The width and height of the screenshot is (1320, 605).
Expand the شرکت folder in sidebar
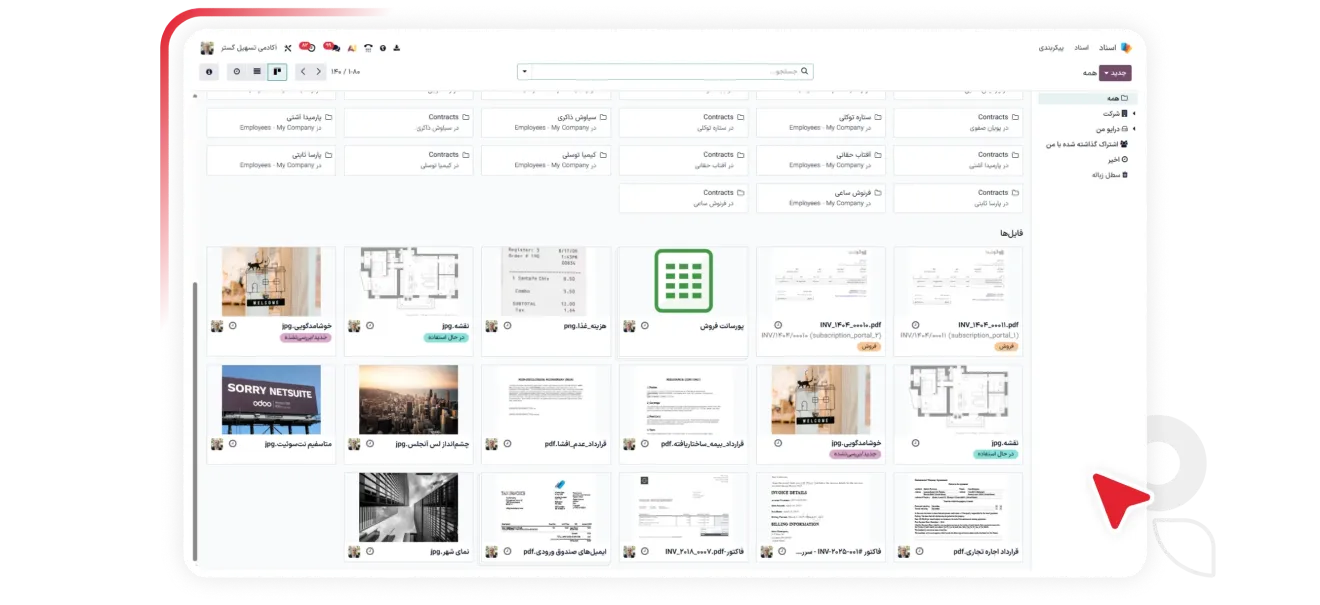point(1134,114)
